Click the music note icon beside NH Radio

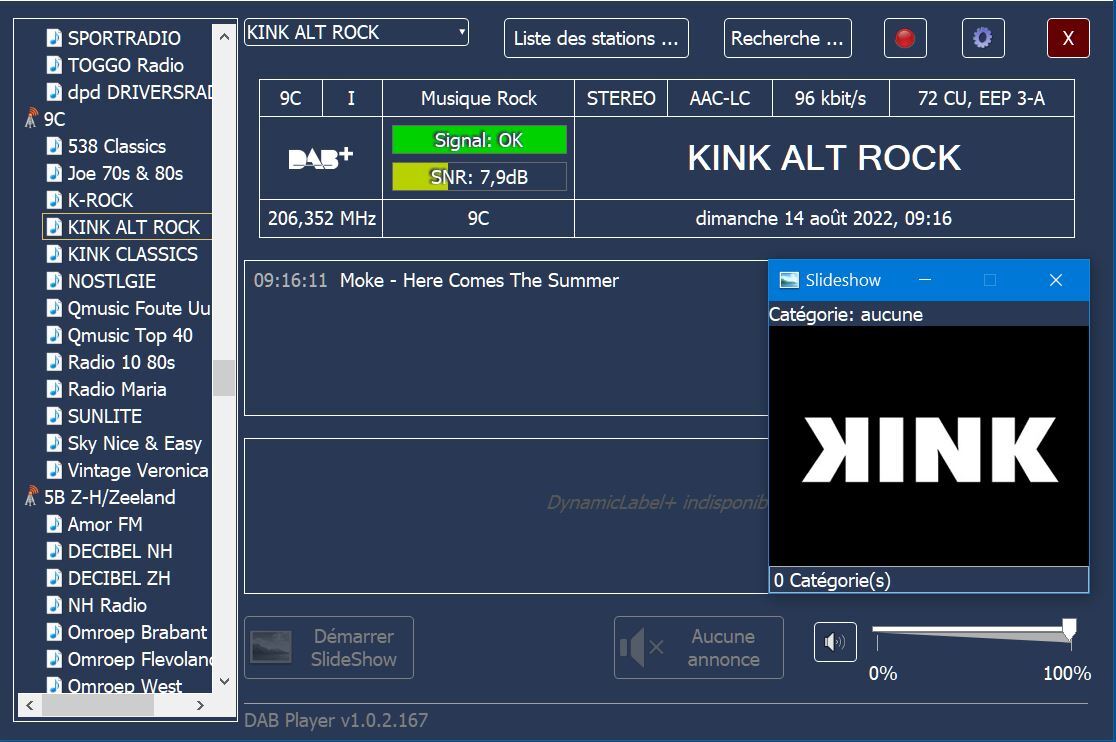(x=54, y=605)
